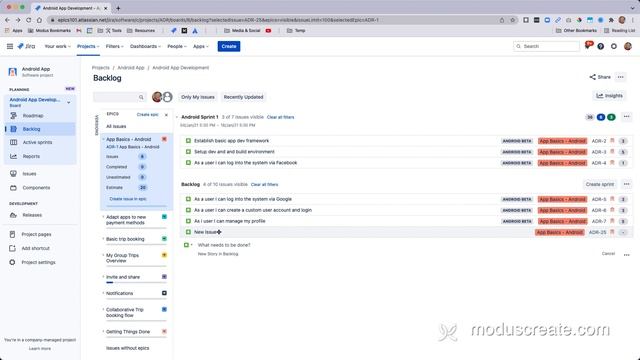Filter by unassigned avatar
Image resolution: width=640 pixels, height=360 pixels.
pos(167,97)
